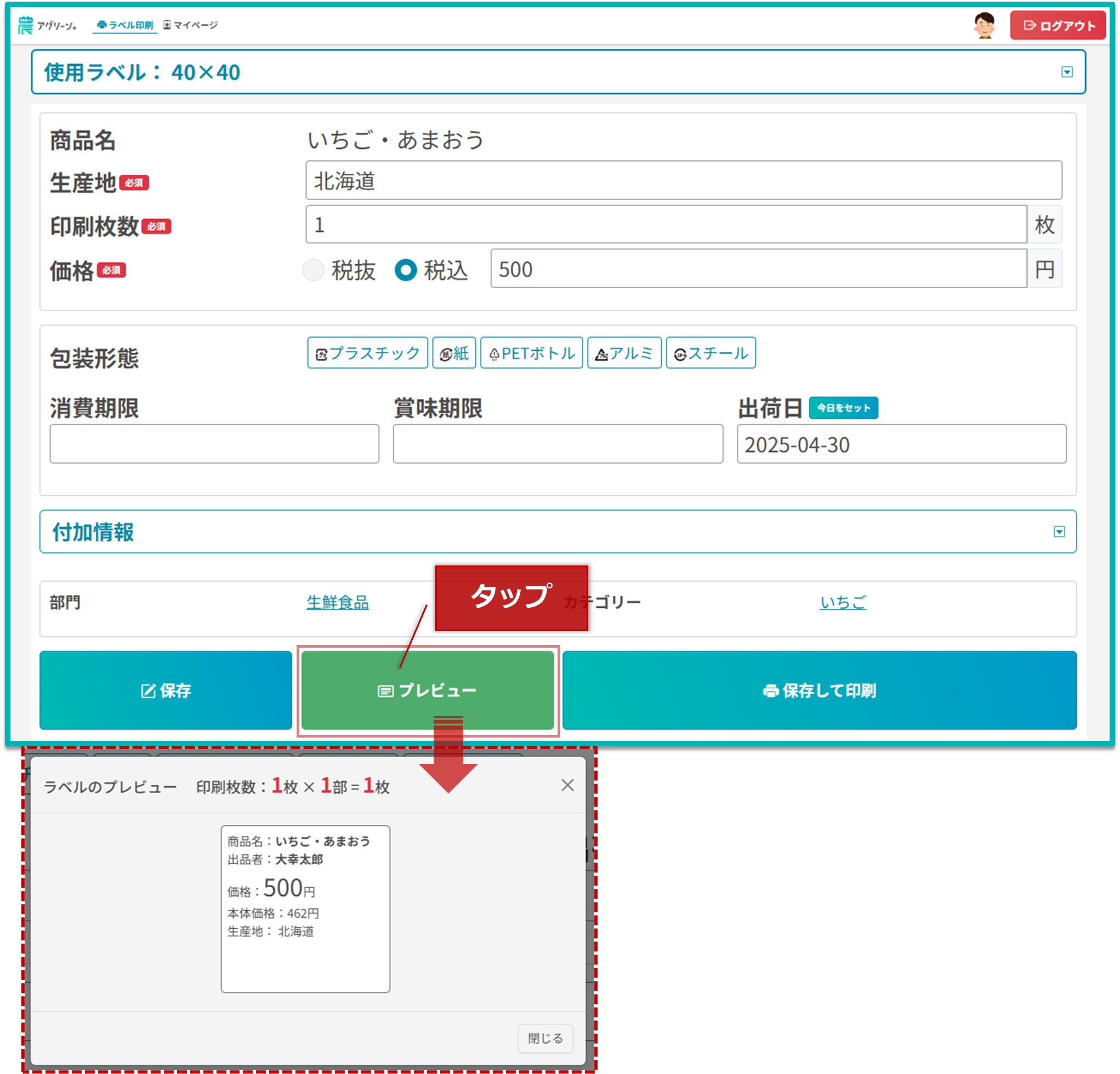Toggle the アルミ packaging tag
The height and width of the screenshot is (1074, 1120).
pyautogui.click(x=624, y=353)
